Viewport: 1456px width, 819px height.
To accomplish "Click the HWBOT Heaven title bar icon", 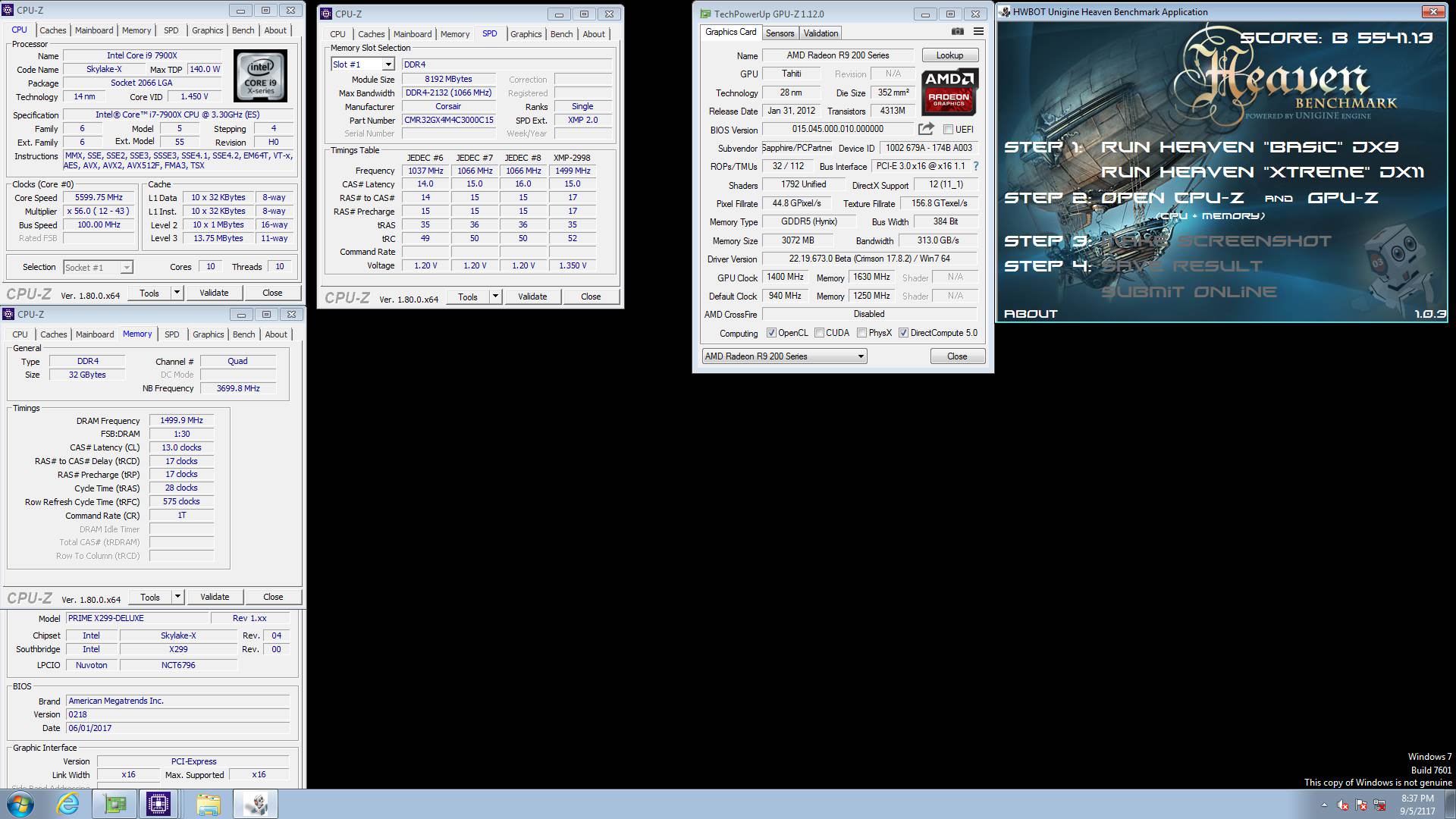I will click(1005, 11).
